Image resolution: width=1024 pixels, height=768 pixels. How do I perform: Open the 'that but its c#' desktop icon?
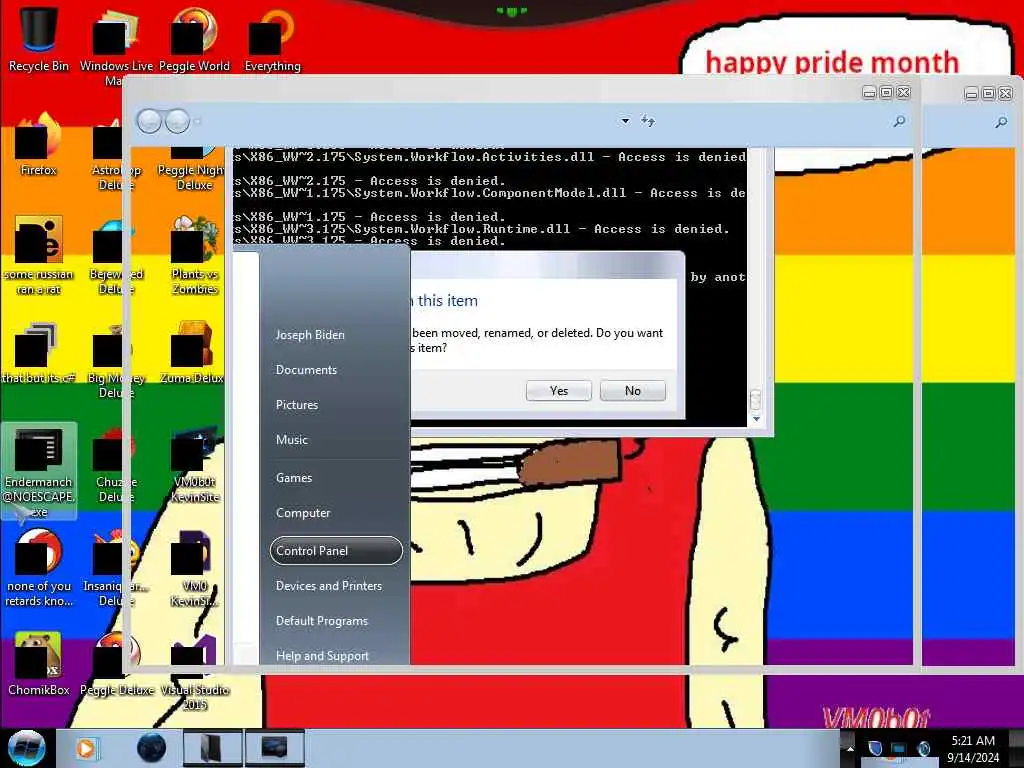click(39, 353)
